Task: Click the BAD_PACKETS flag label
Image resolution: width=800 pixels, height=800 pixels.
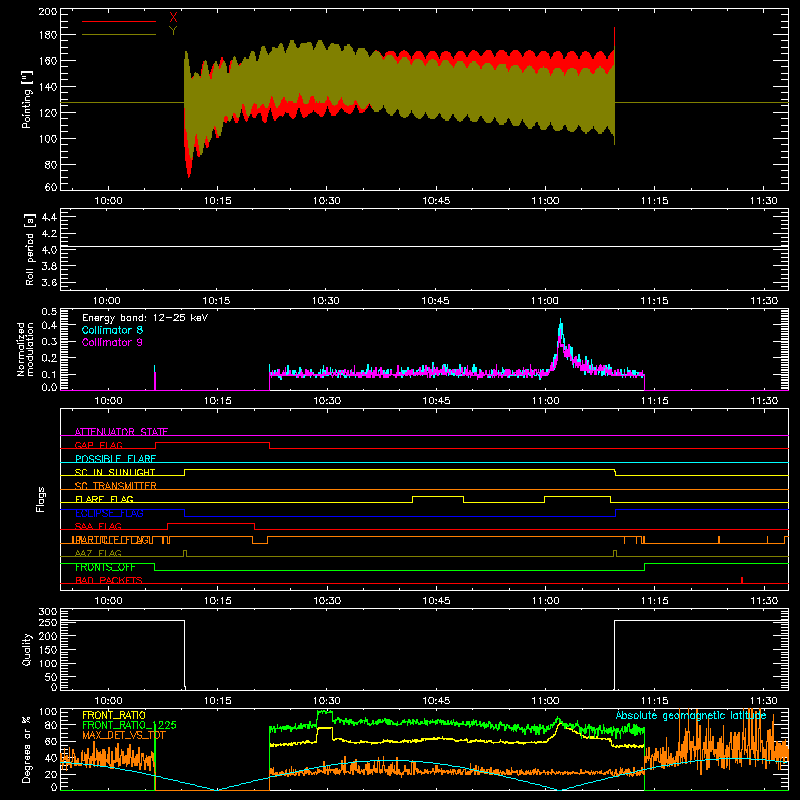Action: click(109, 580)
